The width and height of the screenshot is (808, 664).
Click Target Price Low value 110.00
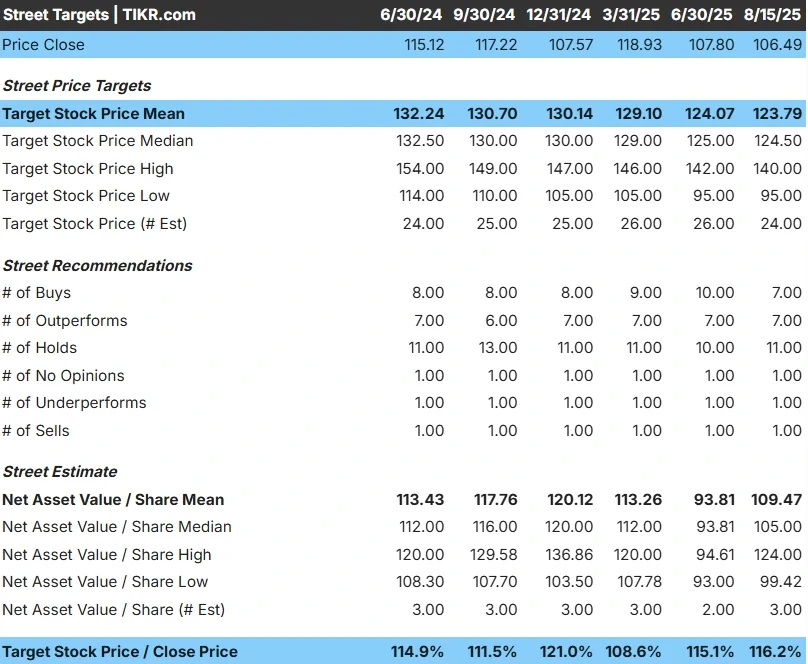[495, 196]
